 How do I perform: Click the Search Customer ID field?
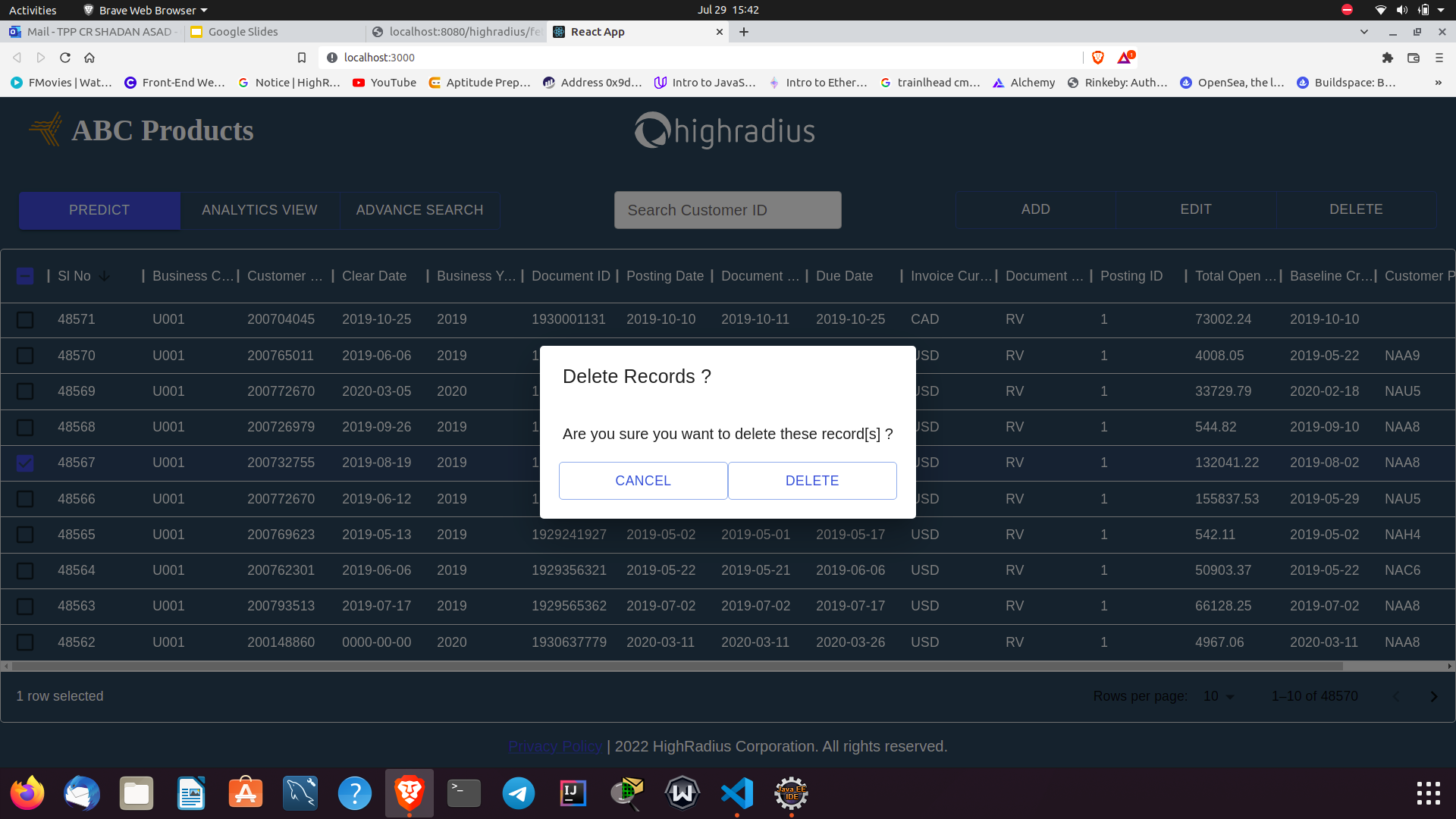click(x=727, y=210)
